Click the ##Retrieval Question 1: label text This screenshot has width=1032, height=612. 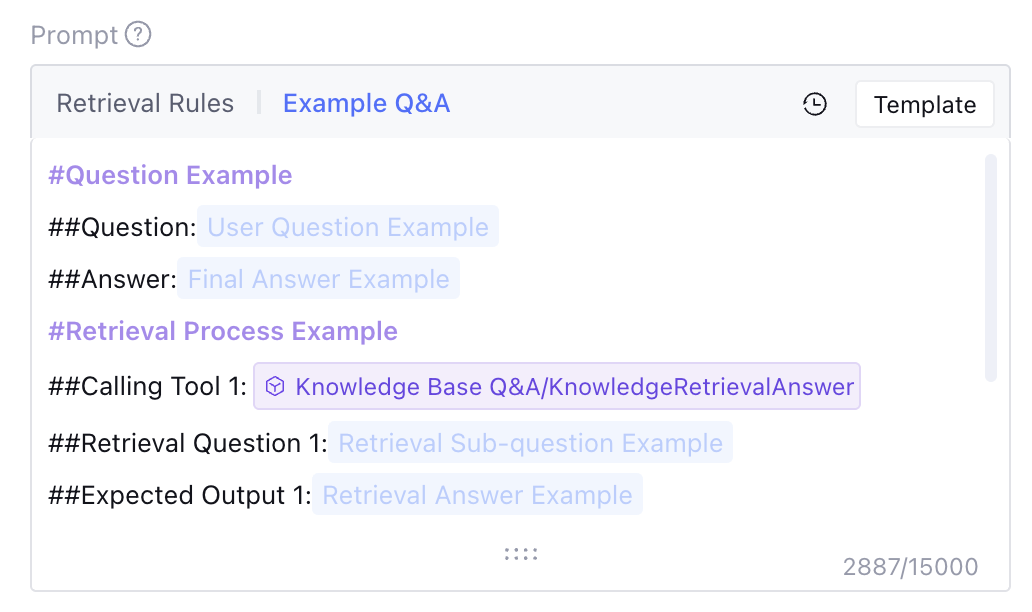187,443
